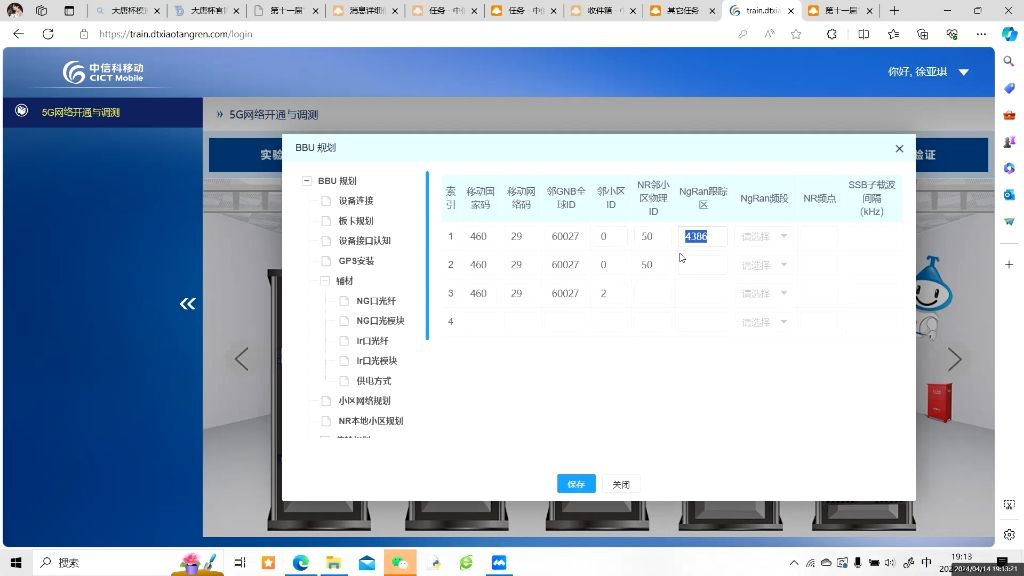Collapse the 辅材 tree node
The image size is (1024, 576).
pos(325,281)
